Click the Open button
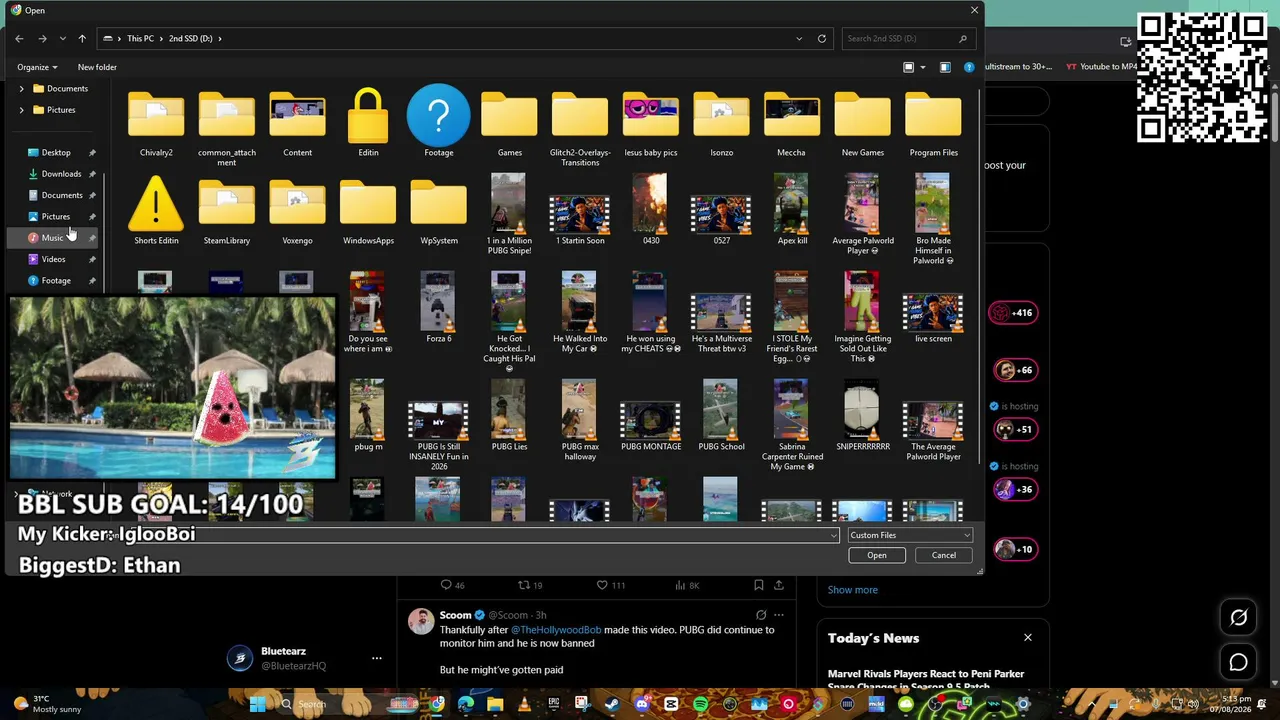The width and height of the screenshot is (1280, 720). [x=877, y=555]
